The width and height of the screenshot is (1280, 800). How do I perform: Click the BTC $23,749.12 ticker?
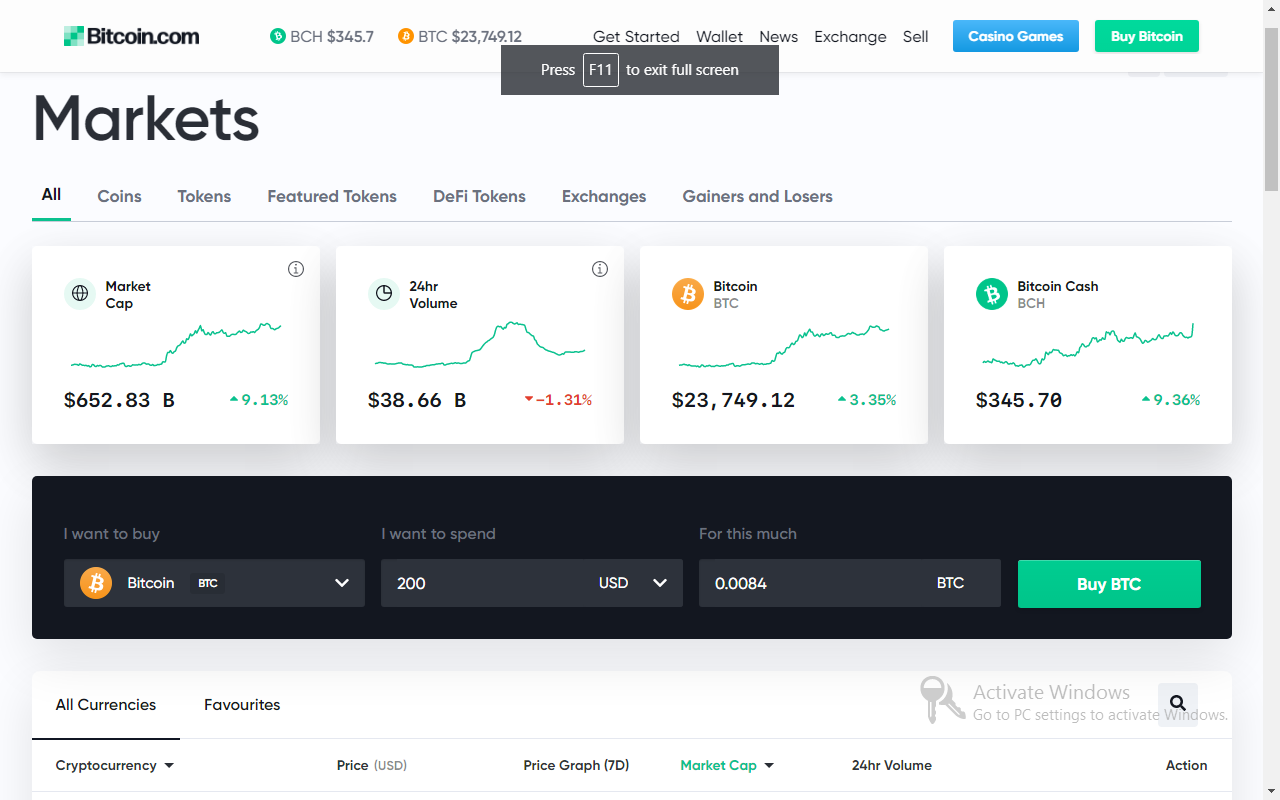[460, 36]
